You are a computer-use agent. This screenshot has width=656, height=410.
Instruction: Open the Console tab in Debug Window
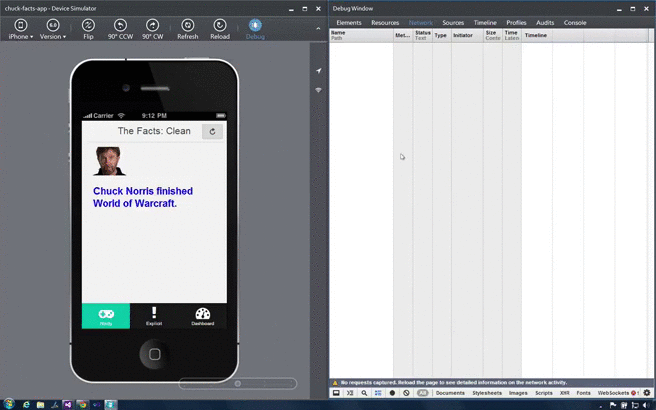[575, 23]
